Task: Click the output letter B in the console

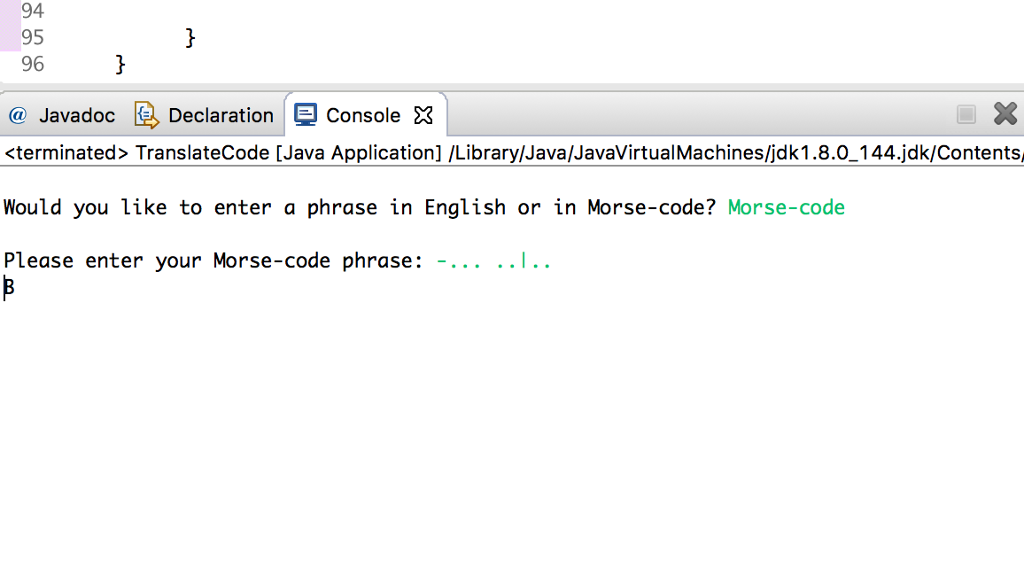Action: (x=9, y=287)
